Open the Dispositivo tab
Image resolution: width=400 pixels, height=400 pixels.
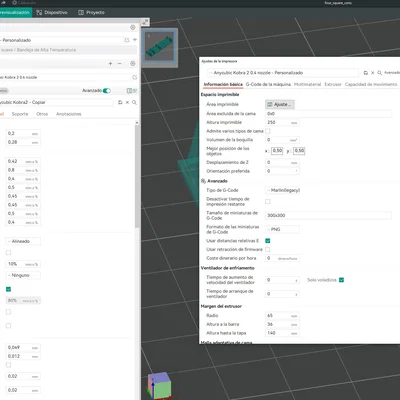click(x=52, y=12)
